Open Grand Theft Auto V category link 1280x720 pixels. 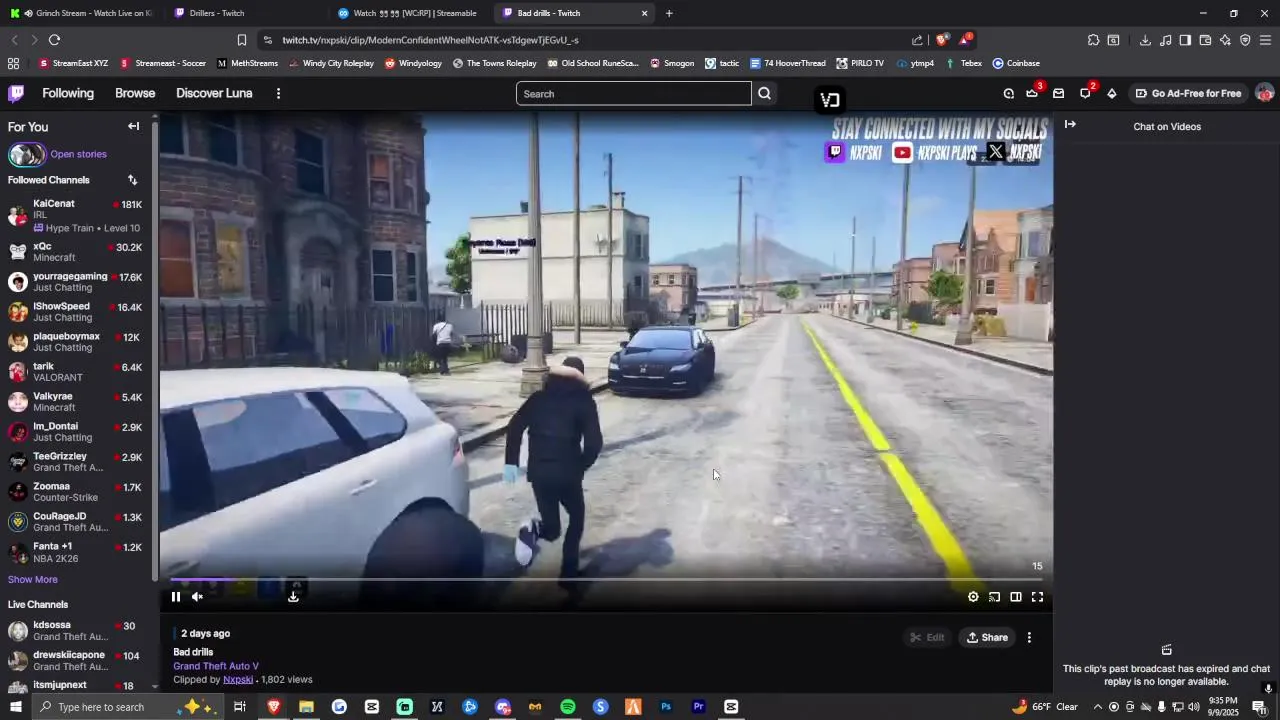point(216,666)
